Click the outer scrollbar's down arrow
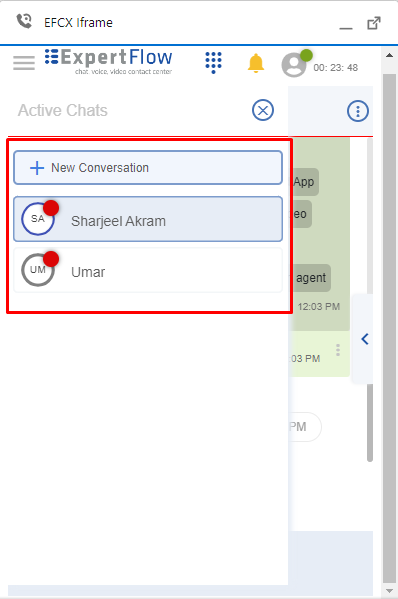The width and height of the screenshot is (398, 599). 389,591
